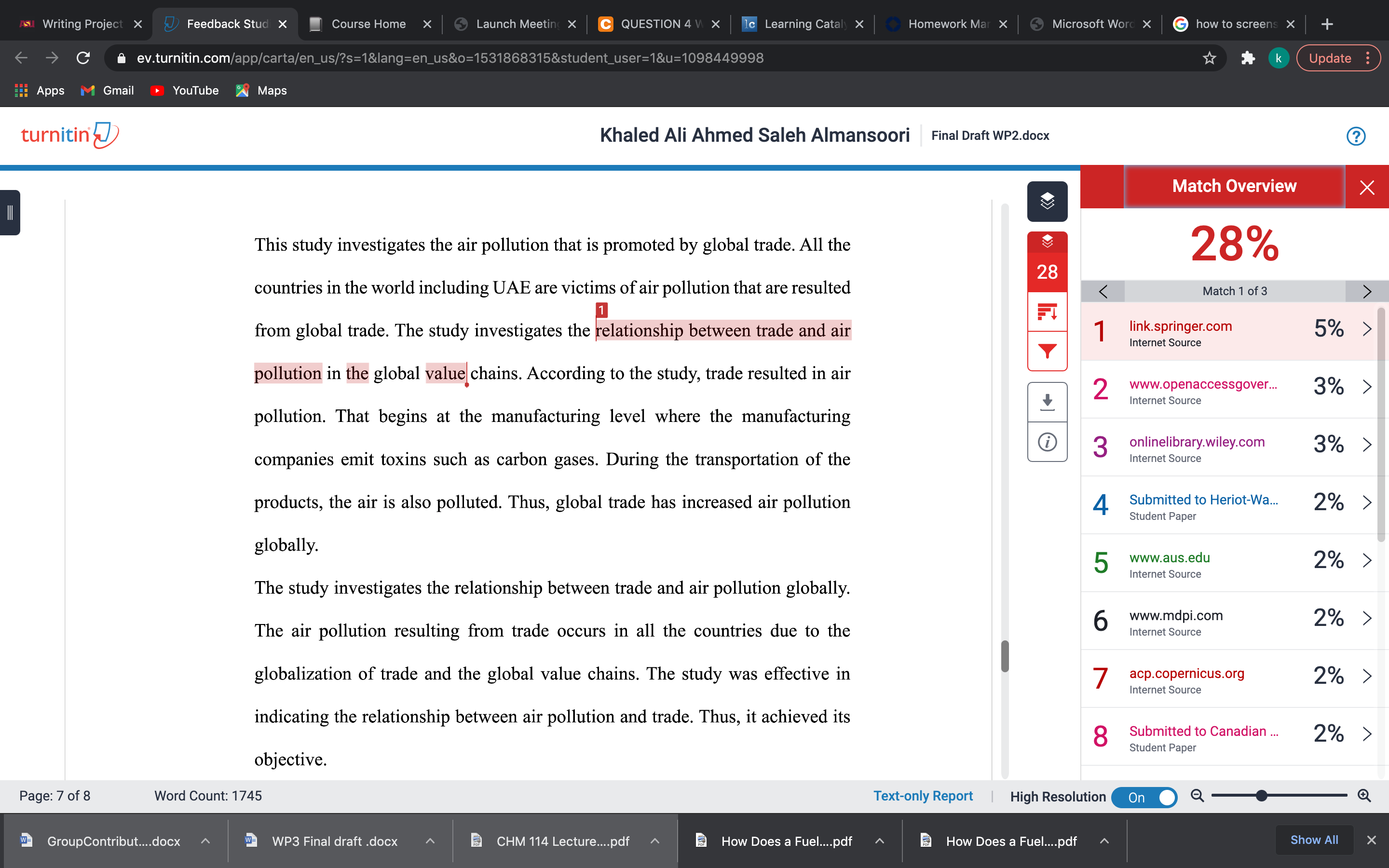Open the submission info icon
This screenshot has height=868, width=1389.
point(1047,442)
